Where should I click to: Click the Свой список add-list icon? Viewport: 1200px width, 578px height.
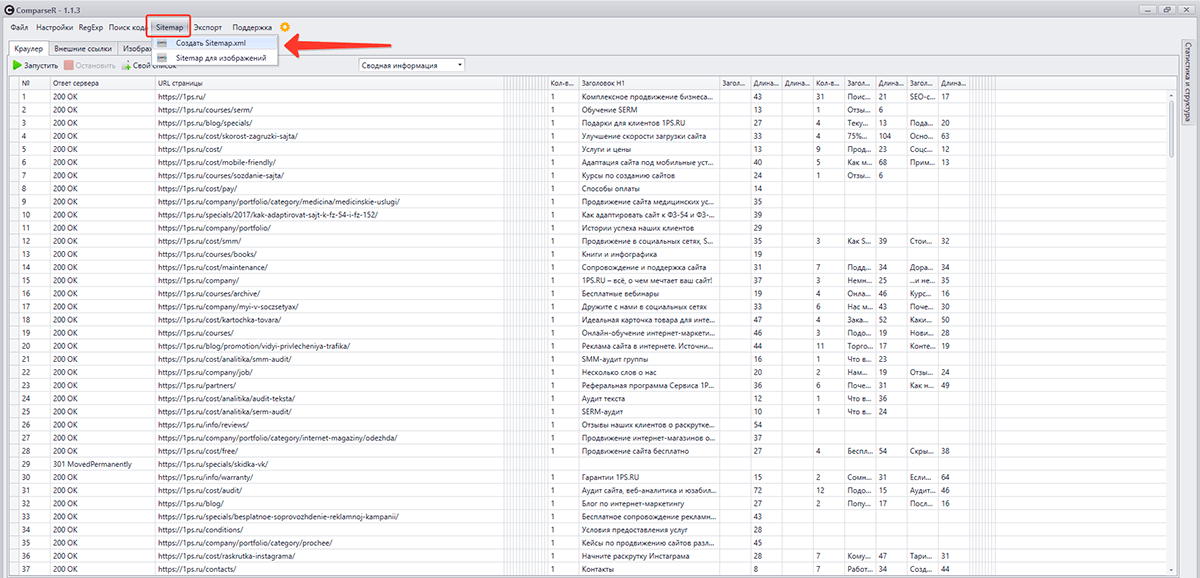(x=126, y=65)
